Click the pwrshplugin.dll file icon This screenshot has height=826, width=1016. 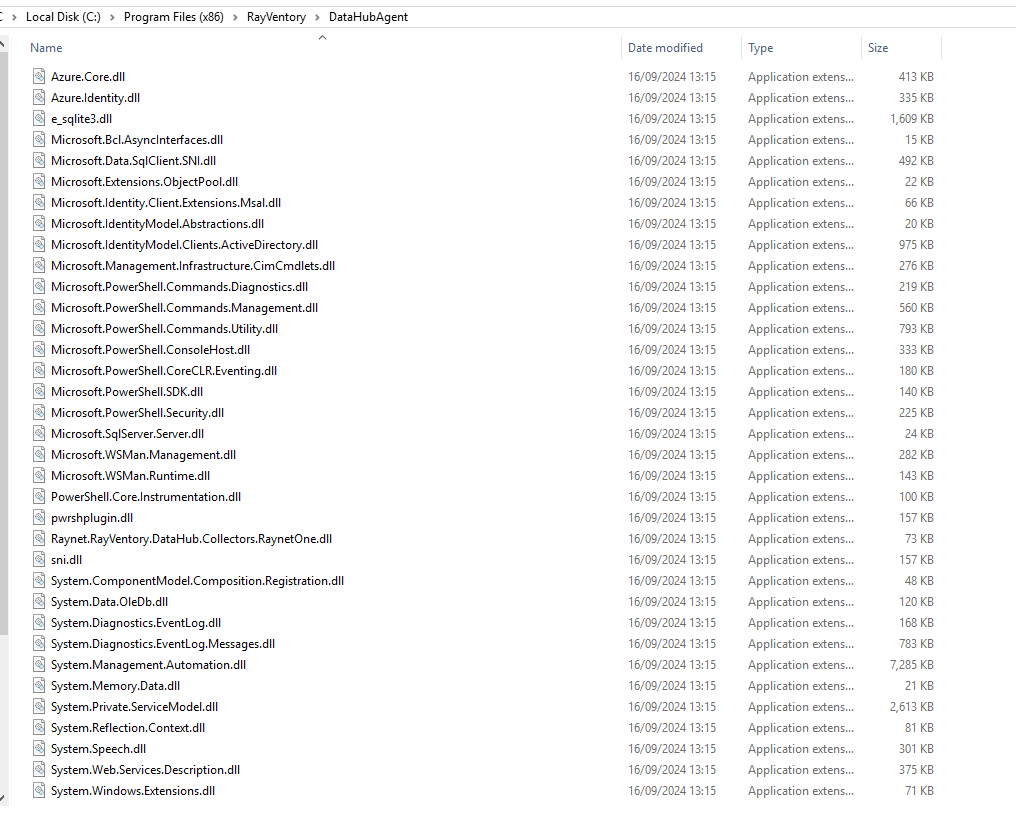(40, 518)
